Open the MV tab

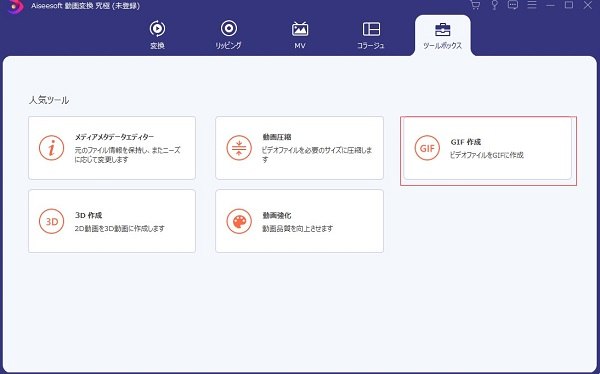coord(300,35)
